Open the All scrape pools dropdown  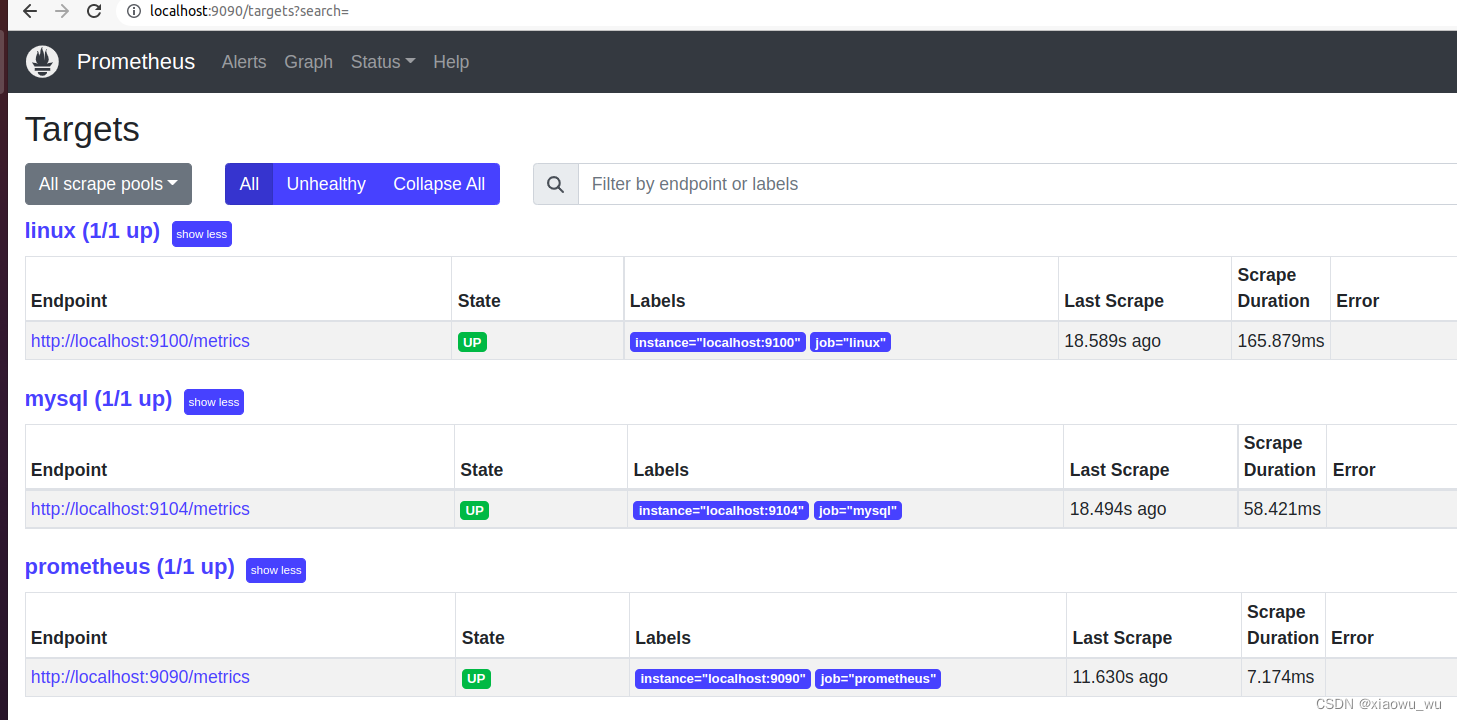108,184
